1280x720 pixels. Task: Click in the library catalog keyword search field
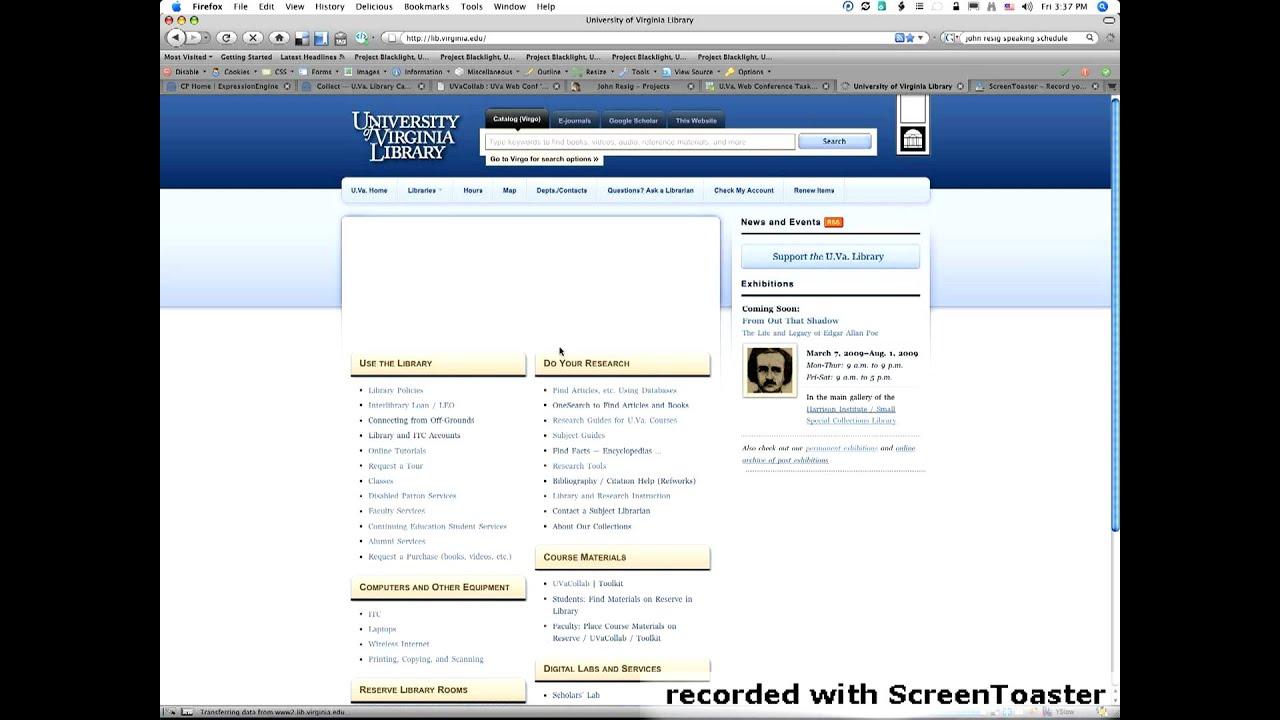(x=640, y=142)
